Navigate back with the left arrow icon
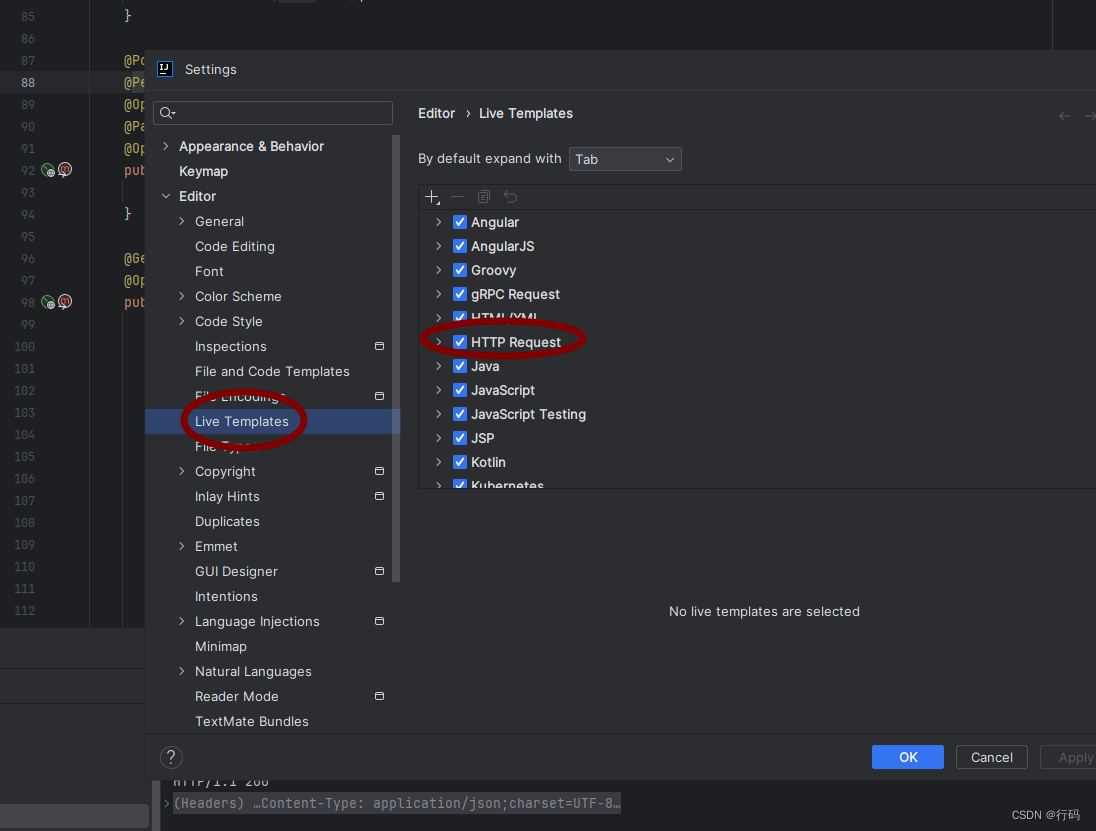Image resolution: width=1096 pixels, height=831 pixels. coord(1065,115)
